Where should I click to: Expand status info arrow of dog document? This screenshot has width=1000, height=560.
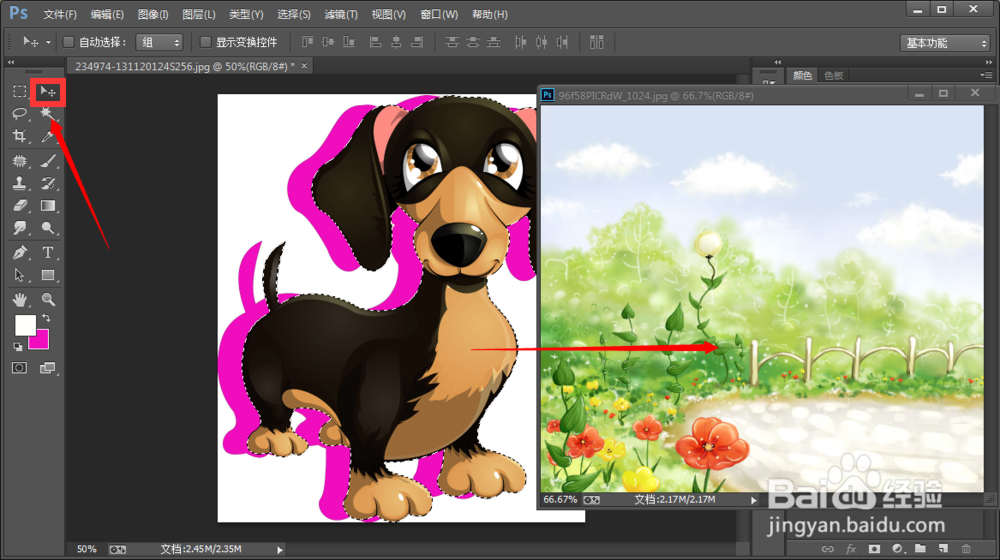click(279, 549)
